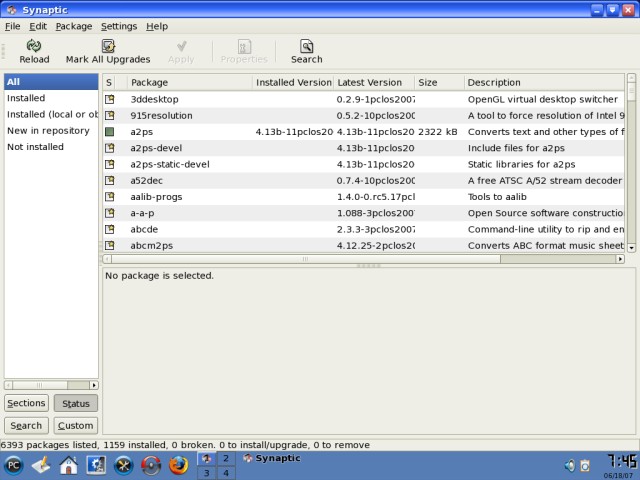Open the Package menu
This screenshot has height=480, width=640.
(x=73, y=26)
